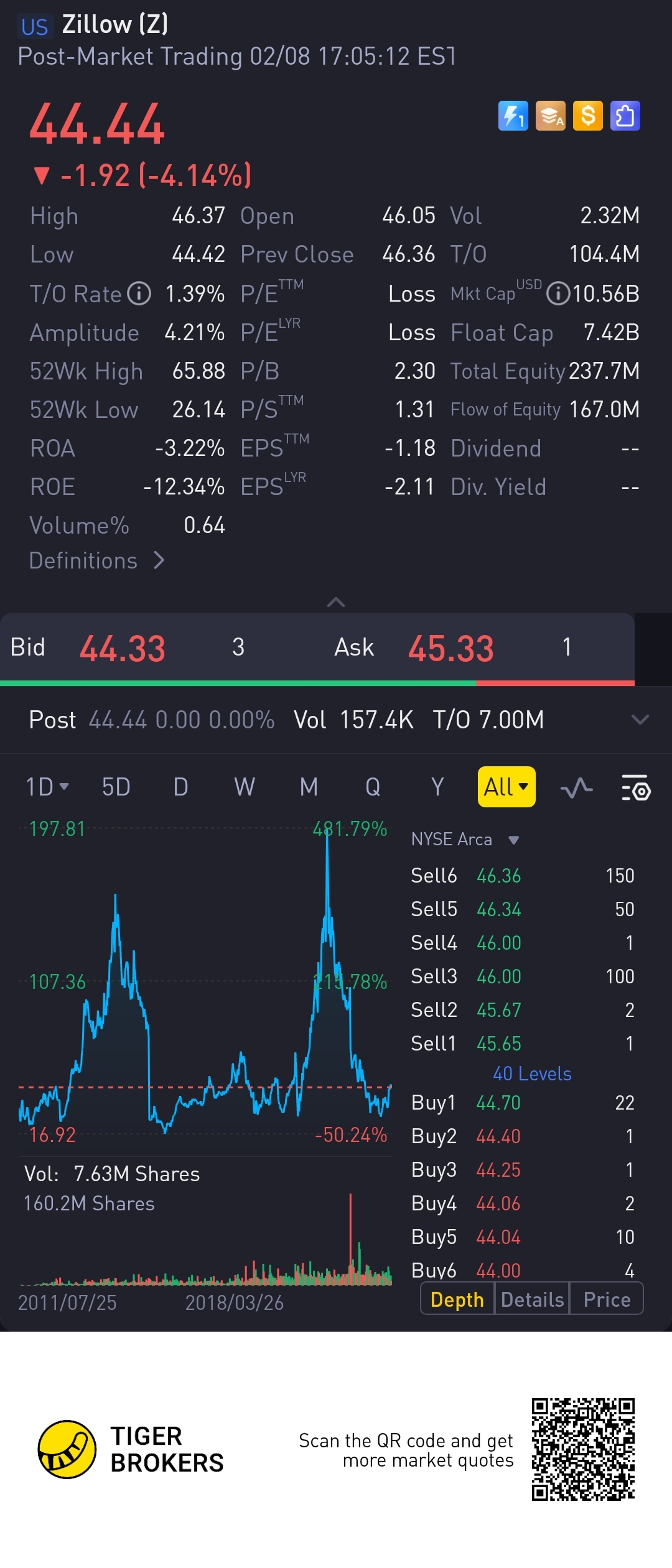Select Buy1 row at 44.70
This screenshot has width=672, height=1568.
tap(523, 1103)
